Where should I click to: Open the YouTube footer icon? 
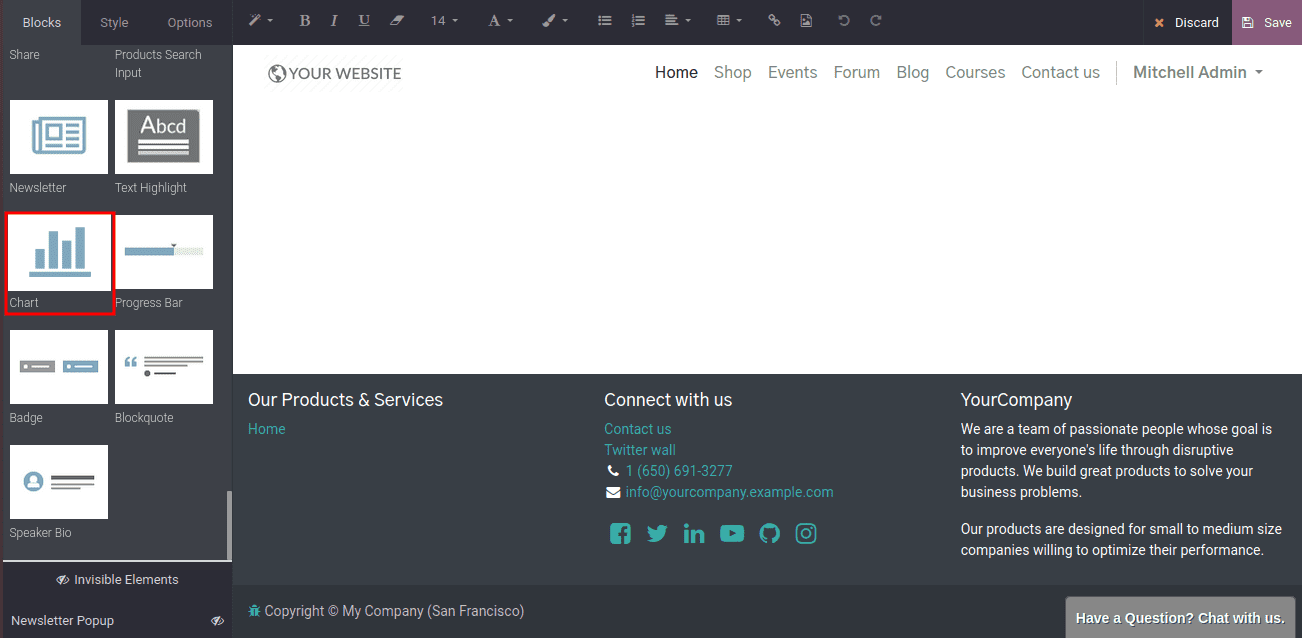pos(732,533)
